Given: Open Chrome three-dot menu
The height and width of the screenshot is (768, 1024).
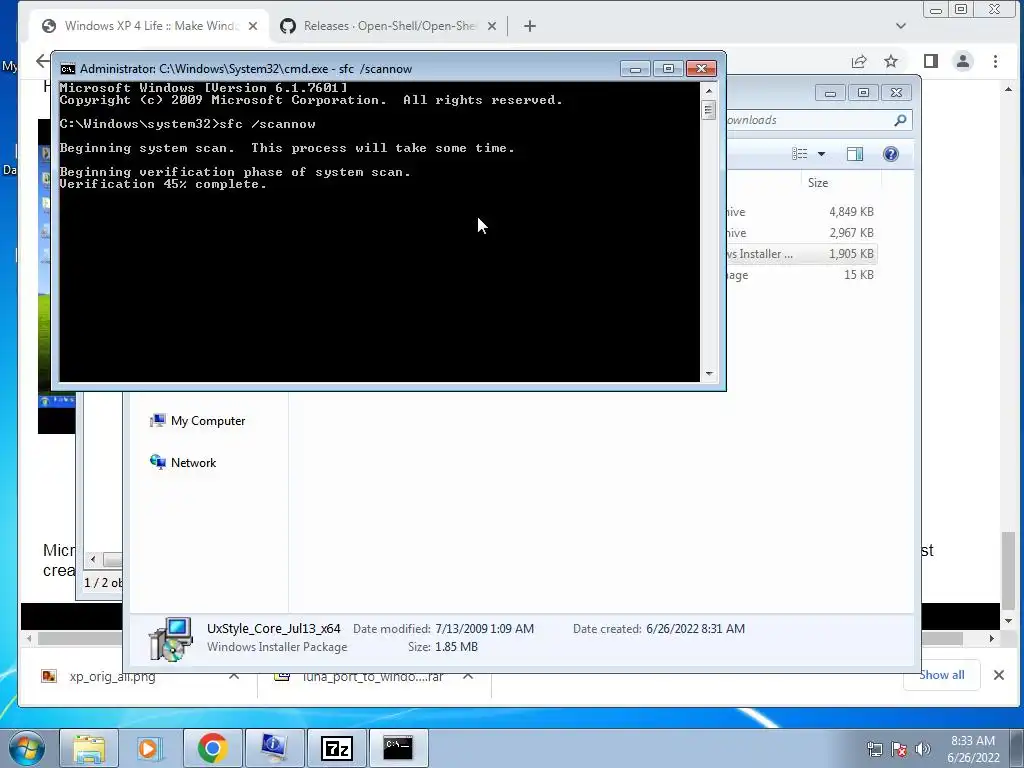Looking at the screenshot, I should pyautogui.click(x=995, y=61).
